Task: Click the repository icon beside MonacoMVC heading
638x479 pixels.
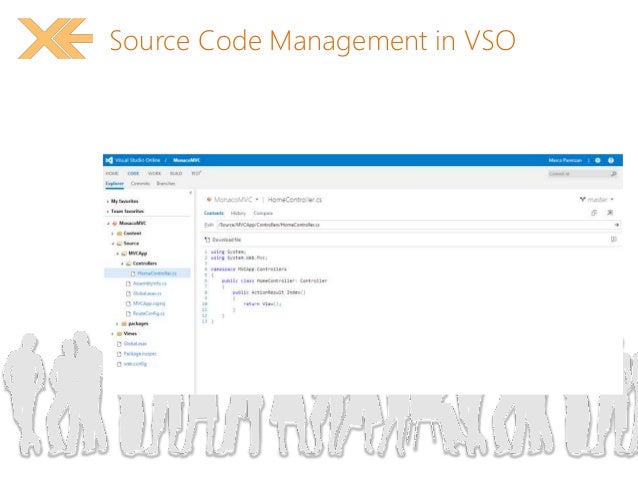Action: click(x=209, y=199)
